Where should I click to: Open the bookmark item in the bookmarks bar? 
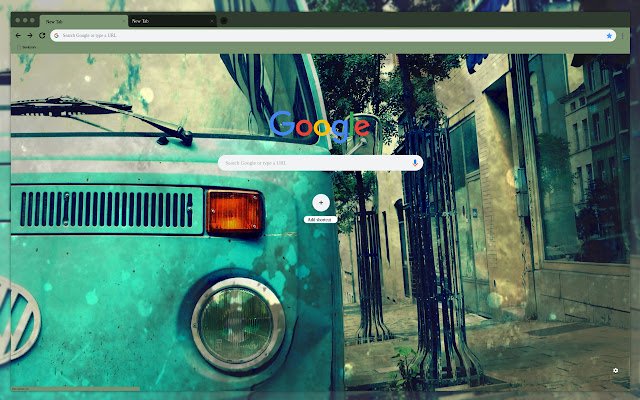[x=27, y=47]
